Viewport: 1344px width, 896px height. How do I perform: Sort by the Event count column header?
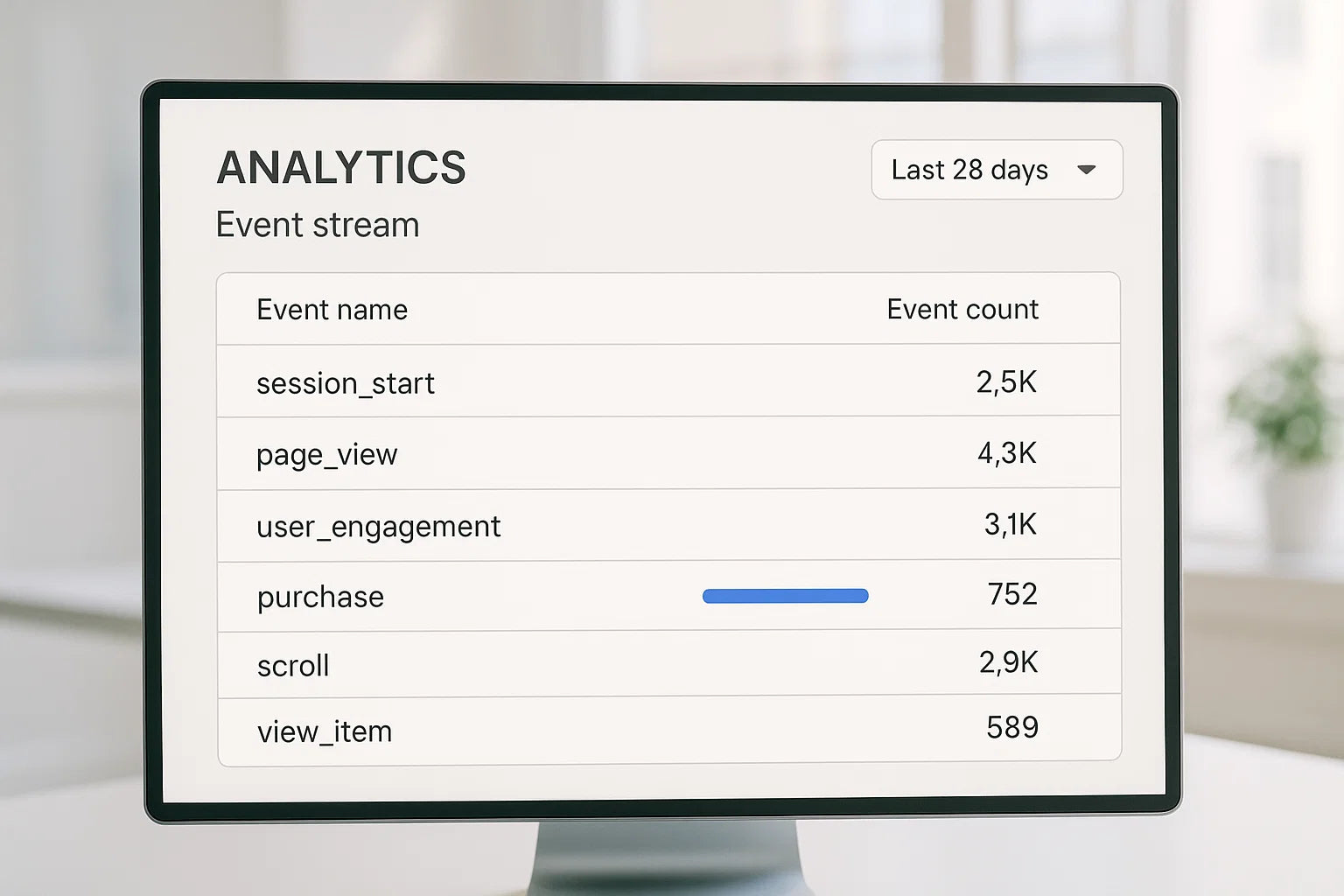962,310
